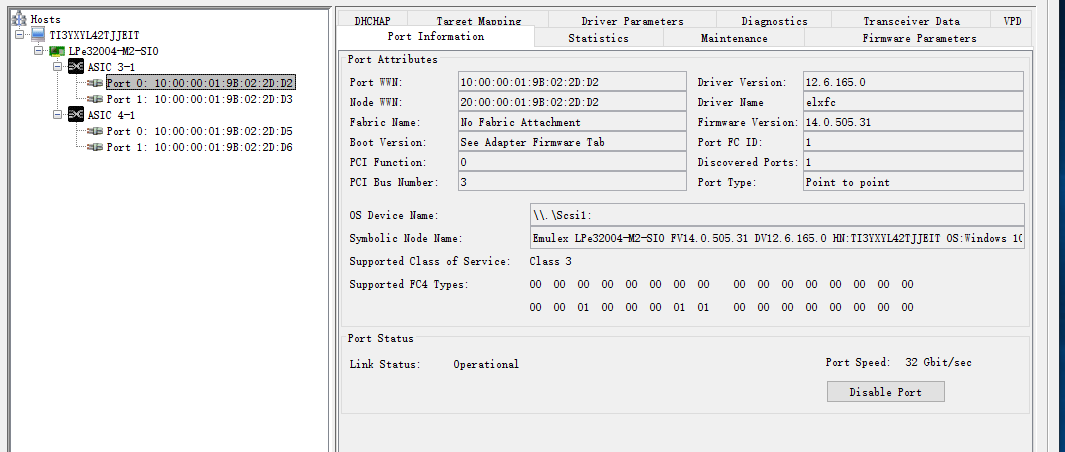Click the ASIC 3-1 chip icon
The width and height of the screenshot is (1065, 452).
point(76,67)
